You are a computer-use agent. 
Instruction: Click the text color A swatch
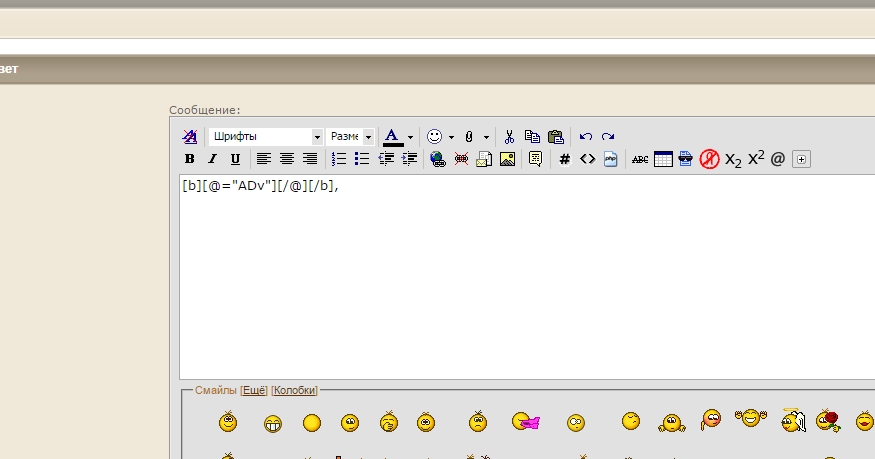[392, 137]
